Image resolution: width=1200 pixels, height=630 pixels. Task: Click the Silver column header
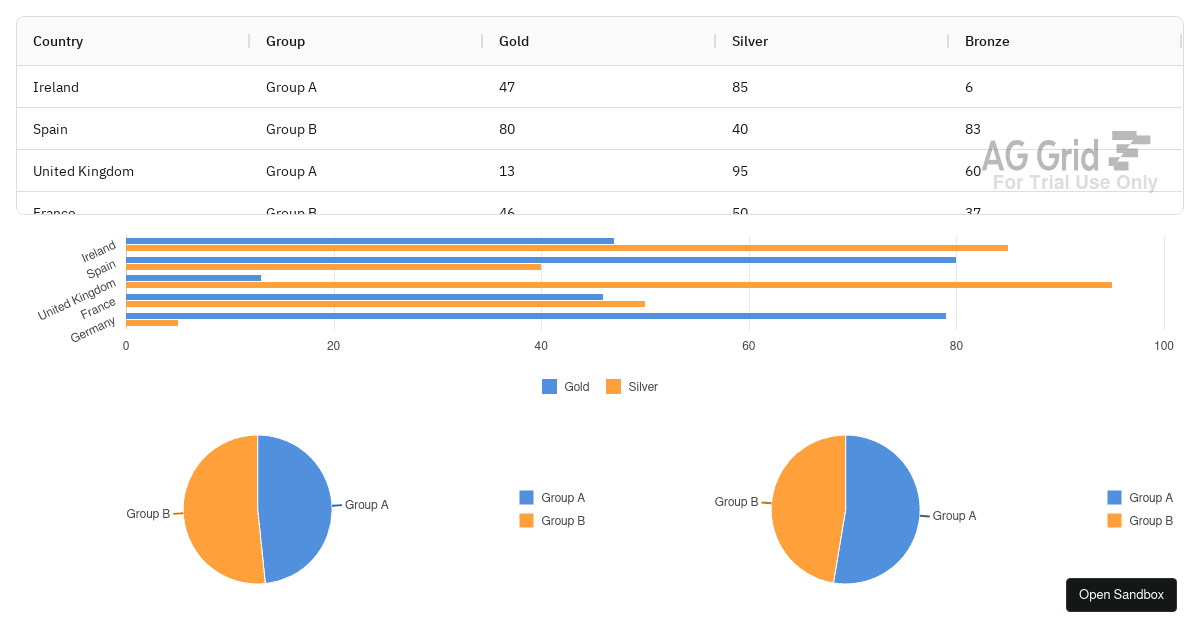click(x=748, y=41)
